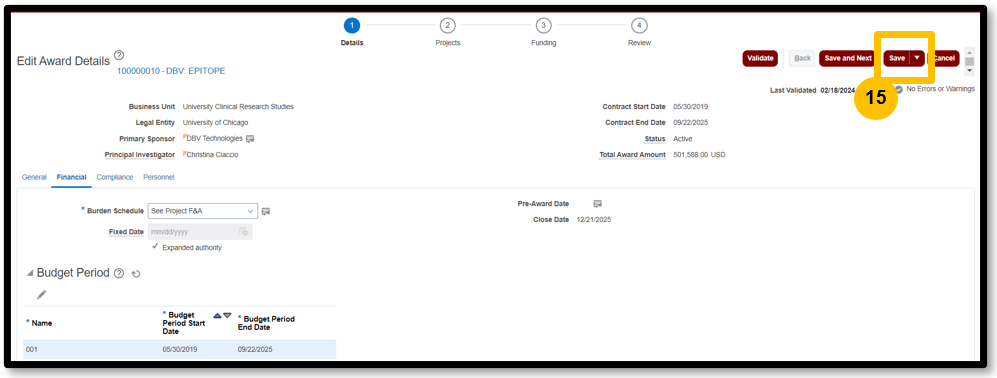Click Validate button
Viewport: 997px width, 378px height.
[760, 58]
